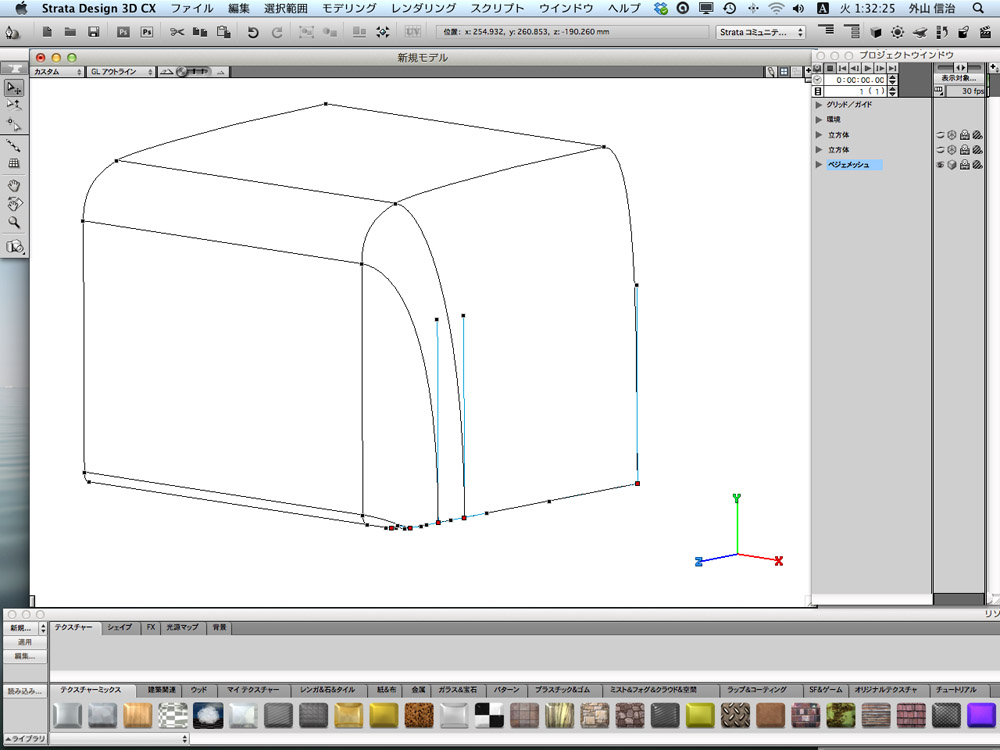Image resolution: width=1000 pixels, height=750 pixels.
Task: Click the Open folder icon in the toolbar
Action: pyautogui.click(x=70, y=31)
